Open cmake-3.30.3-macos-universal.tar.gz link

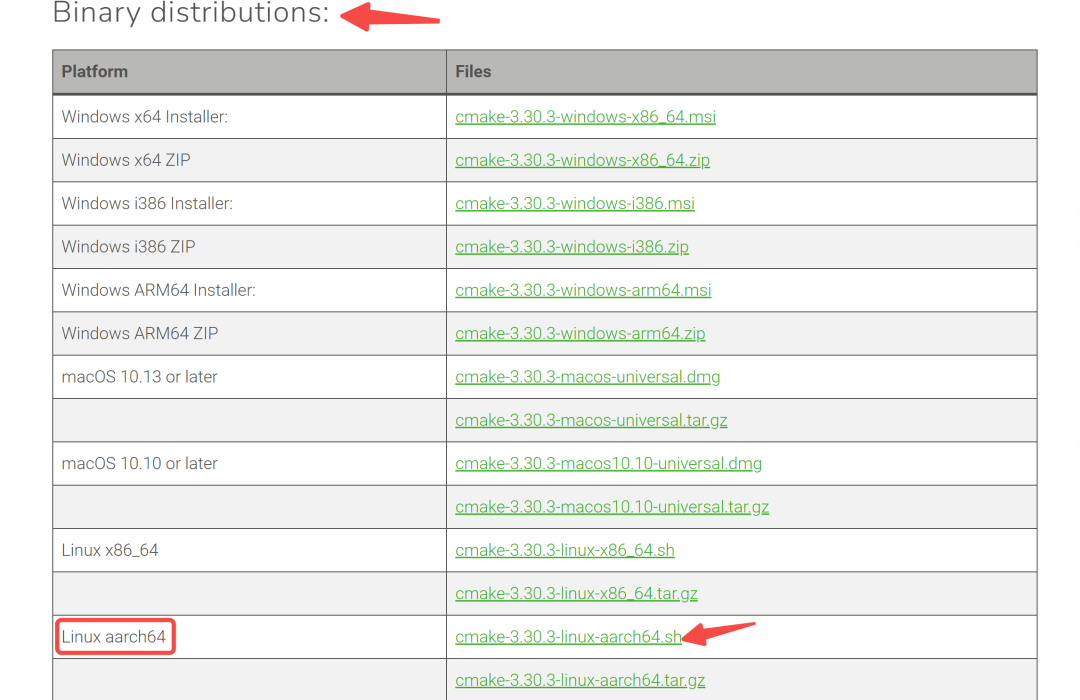coord(591,421)
